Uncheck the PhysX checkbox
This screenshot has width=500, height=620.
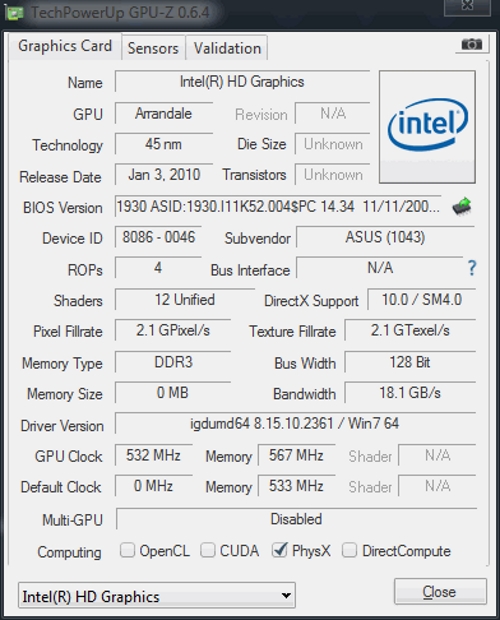tap(279, 550)
